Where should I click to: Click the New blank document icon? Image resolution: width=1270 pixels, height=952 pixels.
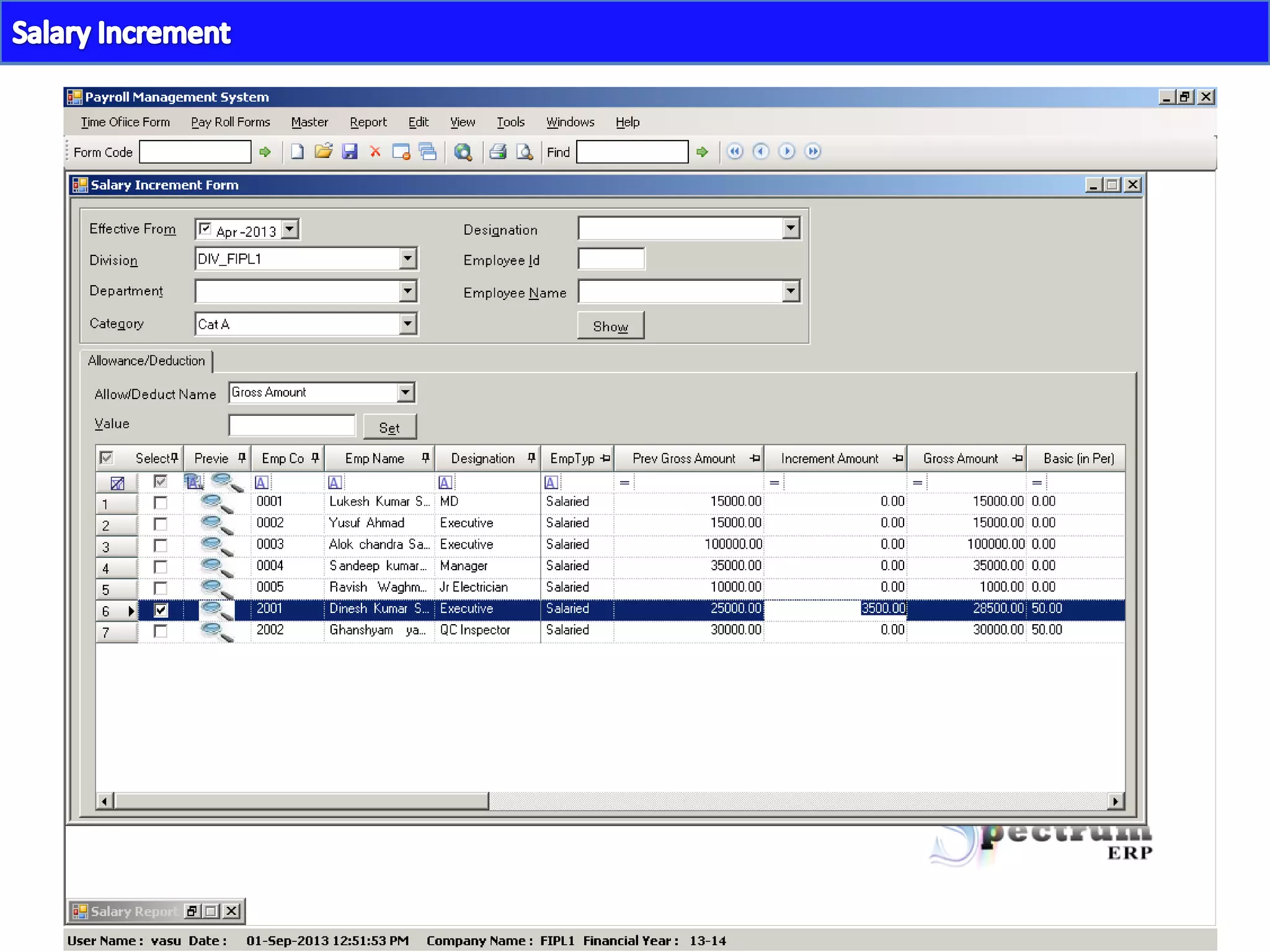coord(297,152)
